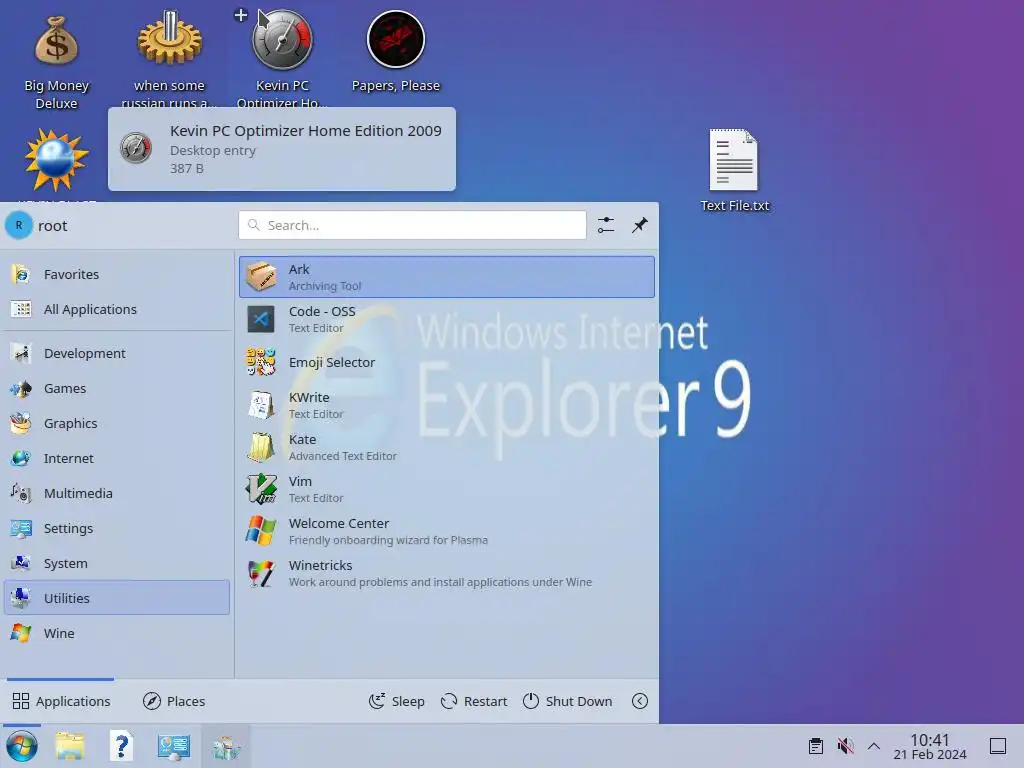Click the Restart button
Image resolution: width=1024 pixels, height=768 pixels.
point(474,701)
